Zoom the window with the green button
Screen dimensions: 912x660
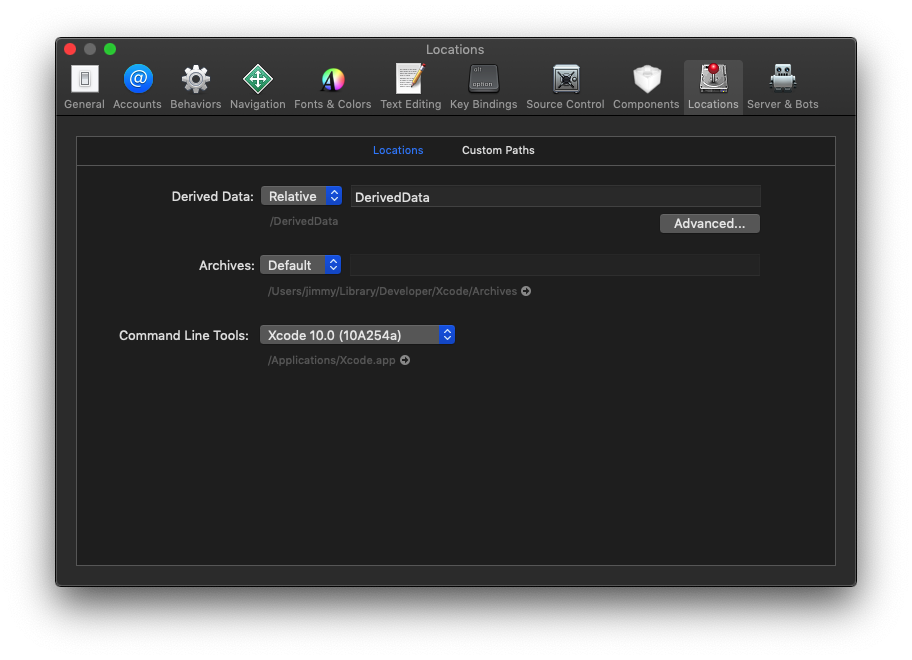click(110, 49)
